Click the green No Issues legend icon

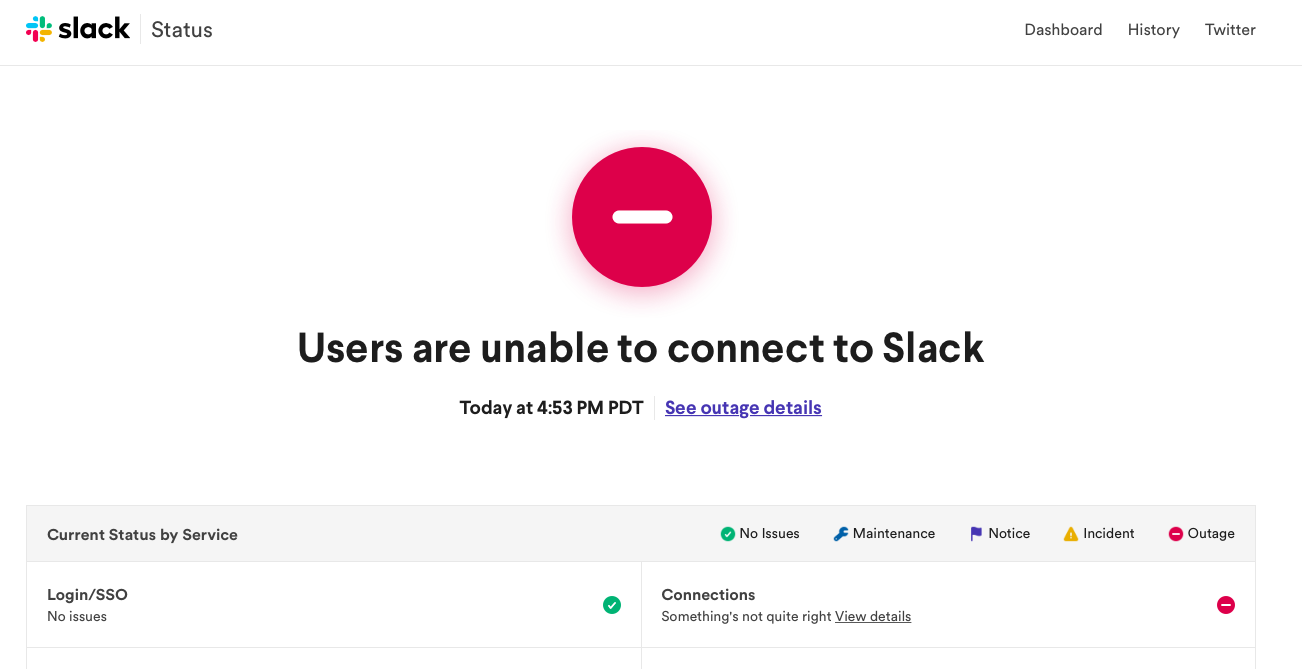click(x=728, y=534)
